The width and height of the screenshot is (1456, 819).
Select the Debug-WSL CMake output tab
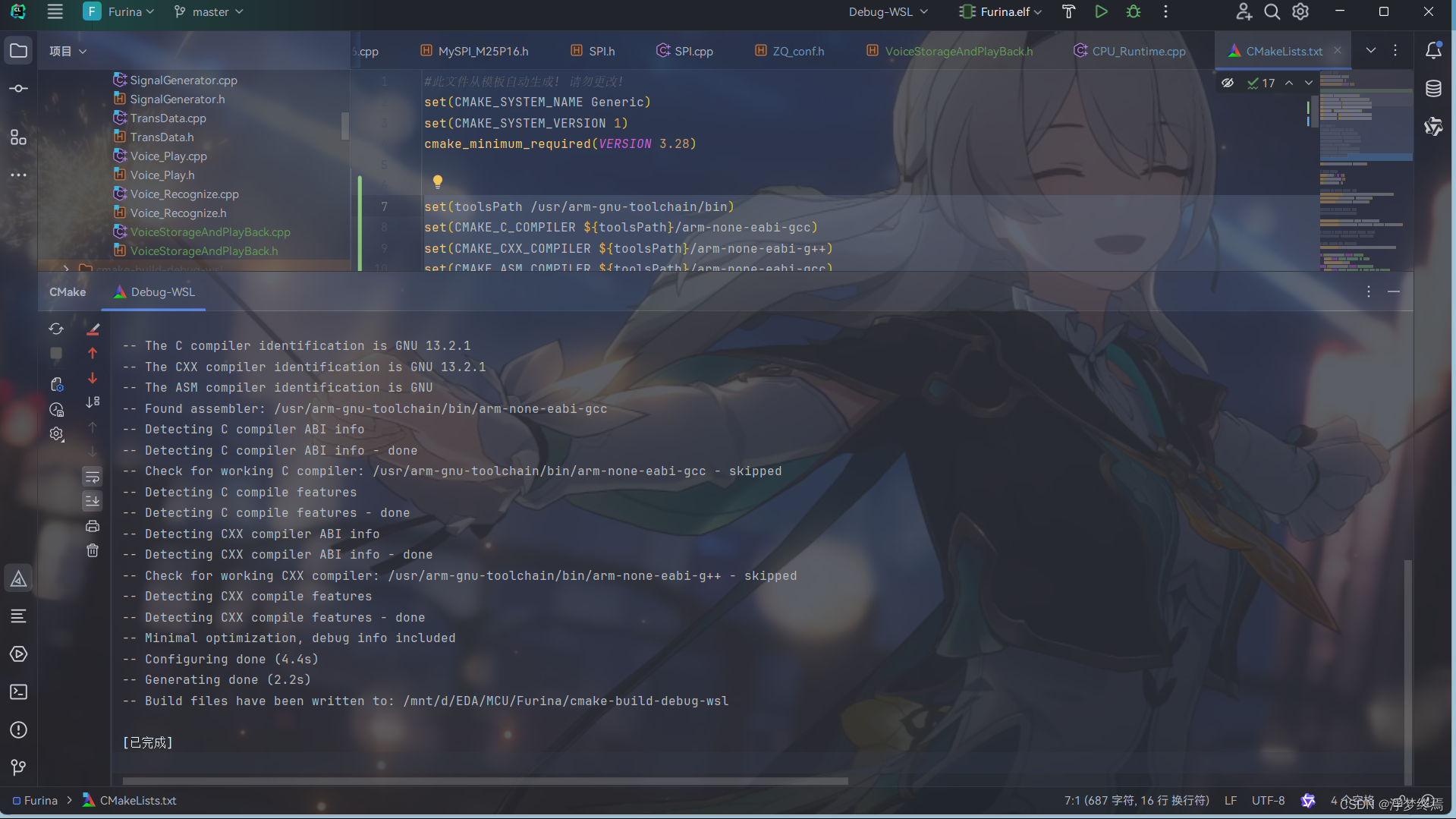coord(155,292)
